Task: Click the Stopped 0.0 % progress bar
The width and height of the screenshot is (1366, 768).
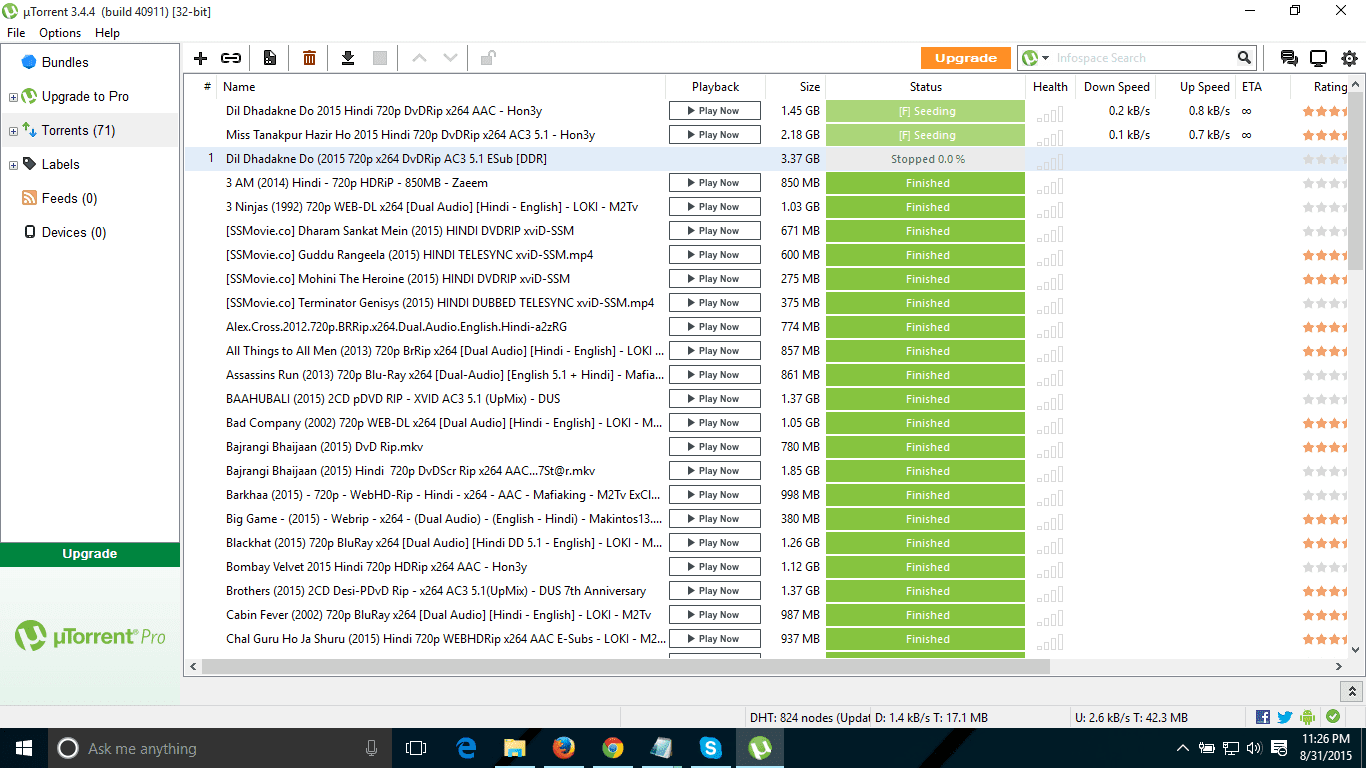Action: pyautogui.click(x=926, y=159)
